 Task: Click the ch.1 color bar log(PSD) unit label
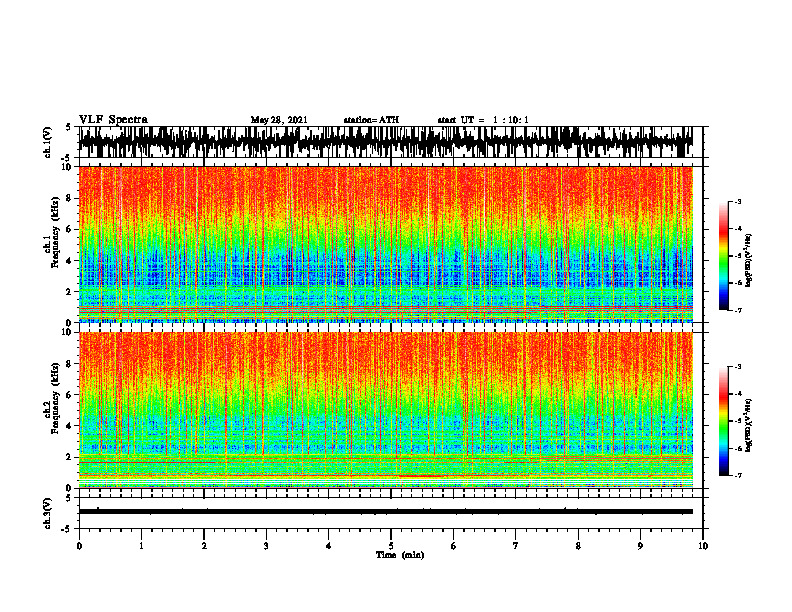point(748,260)
